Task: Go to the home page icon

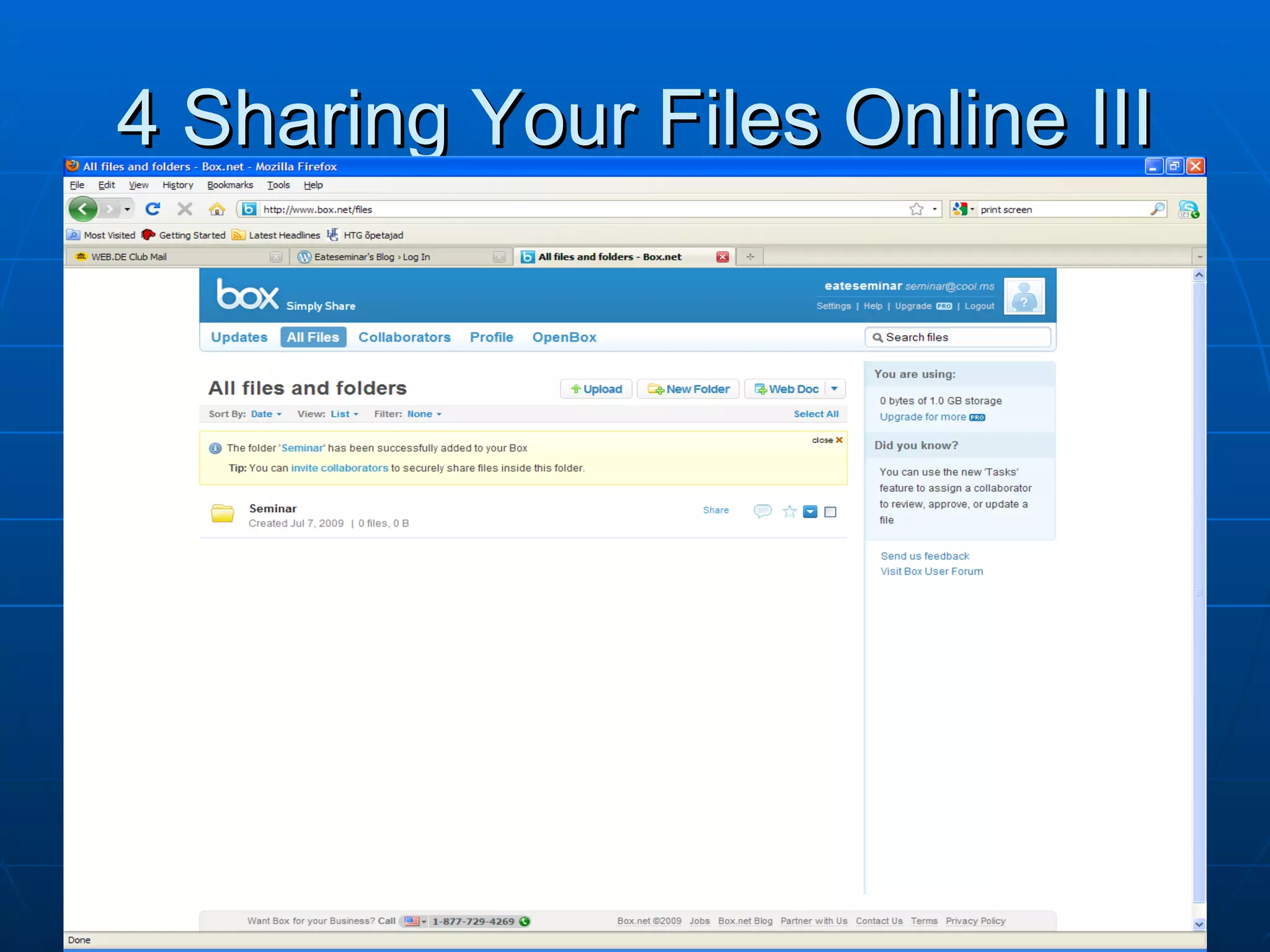Action: point(216,209)
